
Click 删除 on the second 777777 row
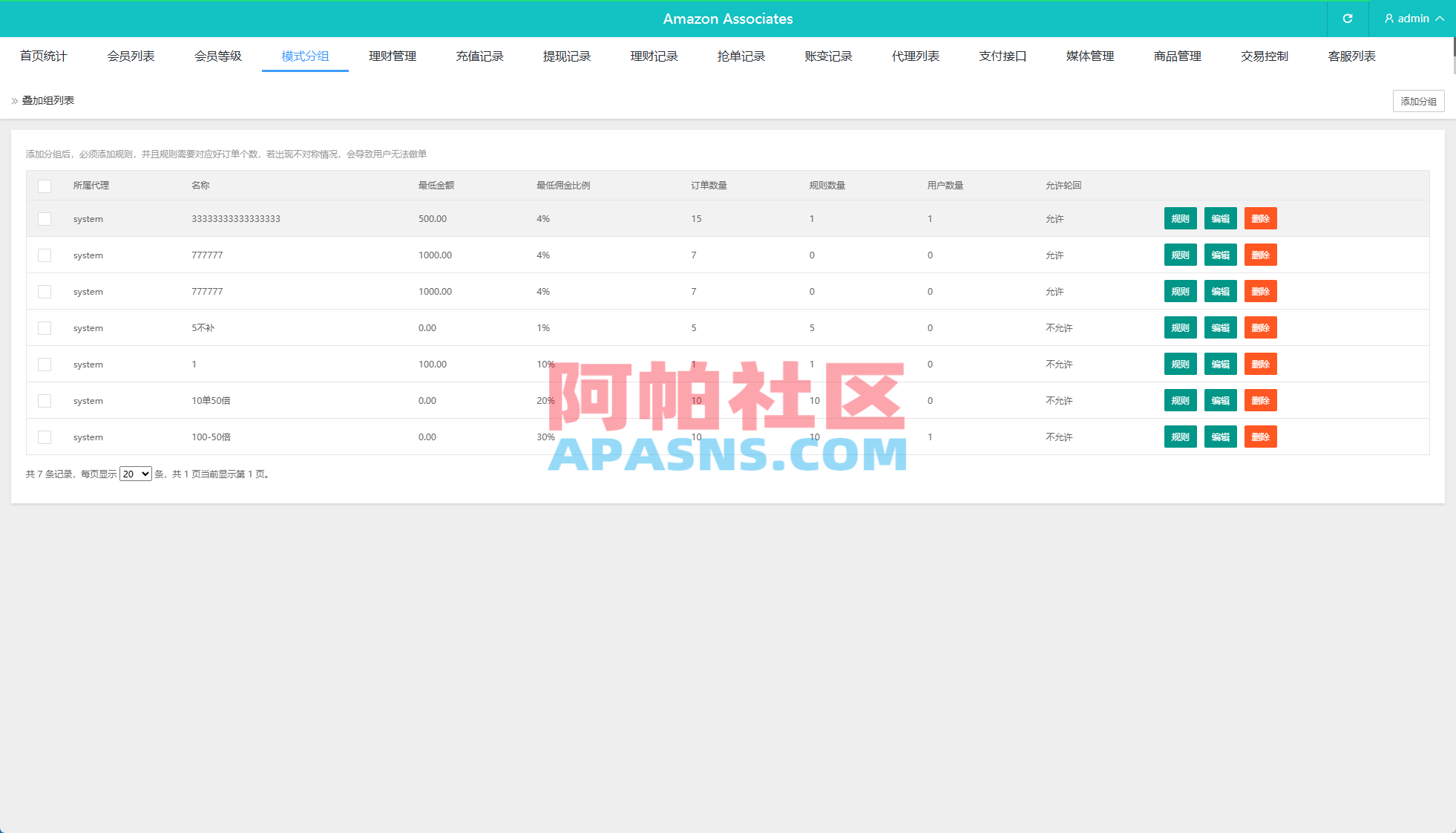[x=1260, y=291]
